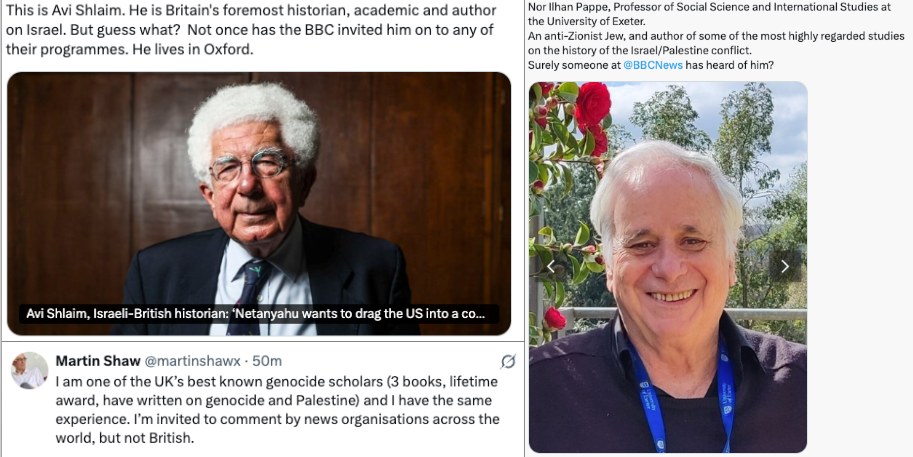Open the Avi Shlaim article preview image
The width and height of the screenshot is (913, 457).
259,203
